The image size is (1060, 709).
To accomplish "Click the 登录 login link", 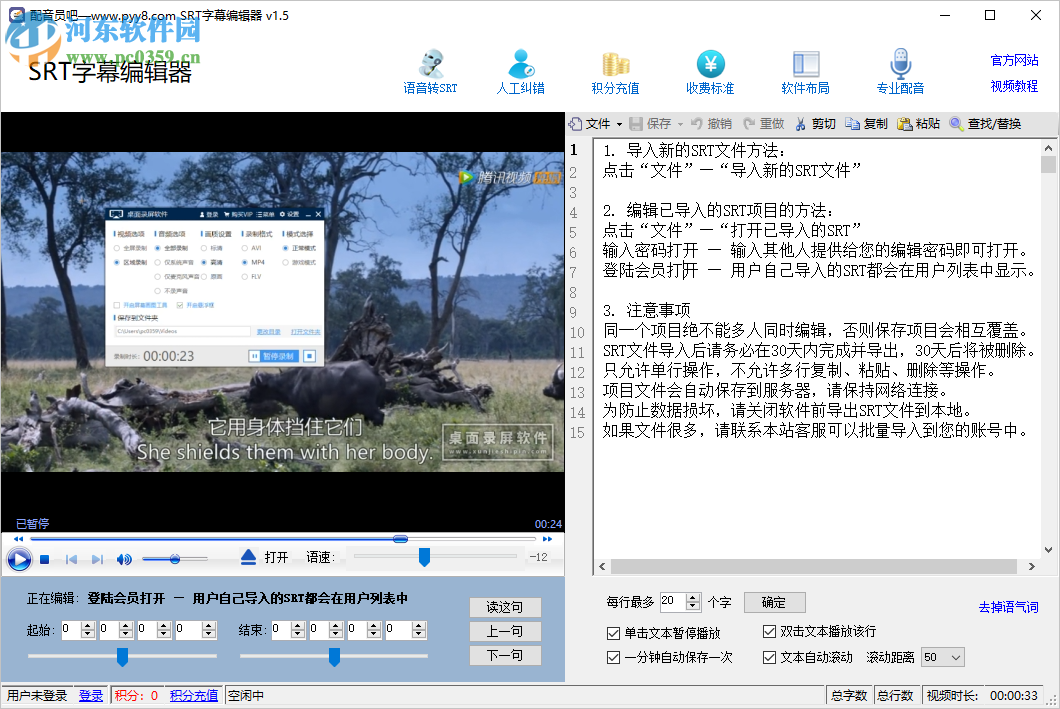I will (91, 695).
